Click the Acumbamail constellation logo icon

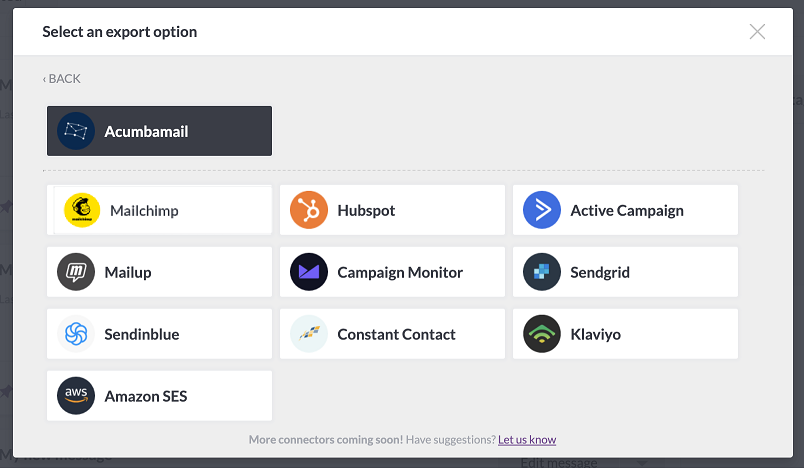76,131
